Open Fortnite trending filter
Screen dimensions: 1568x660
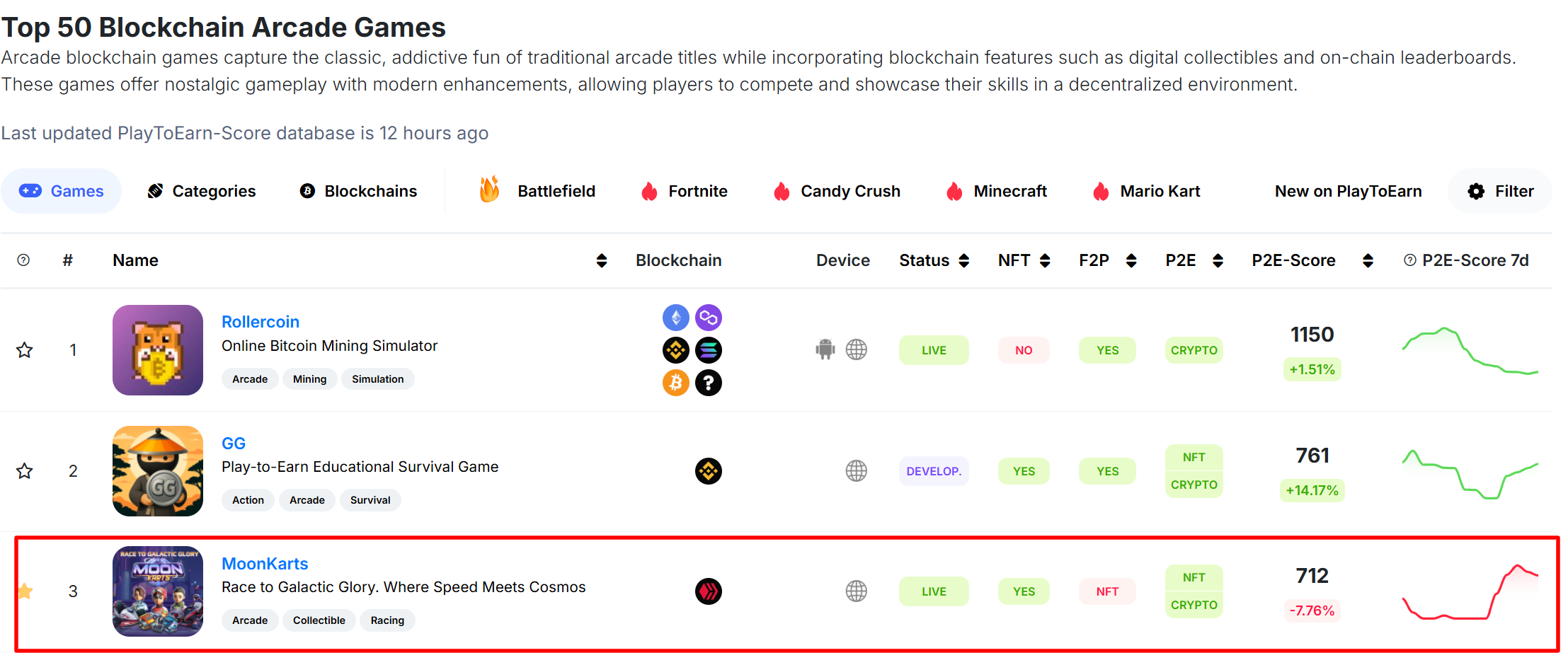coord(684,191)
